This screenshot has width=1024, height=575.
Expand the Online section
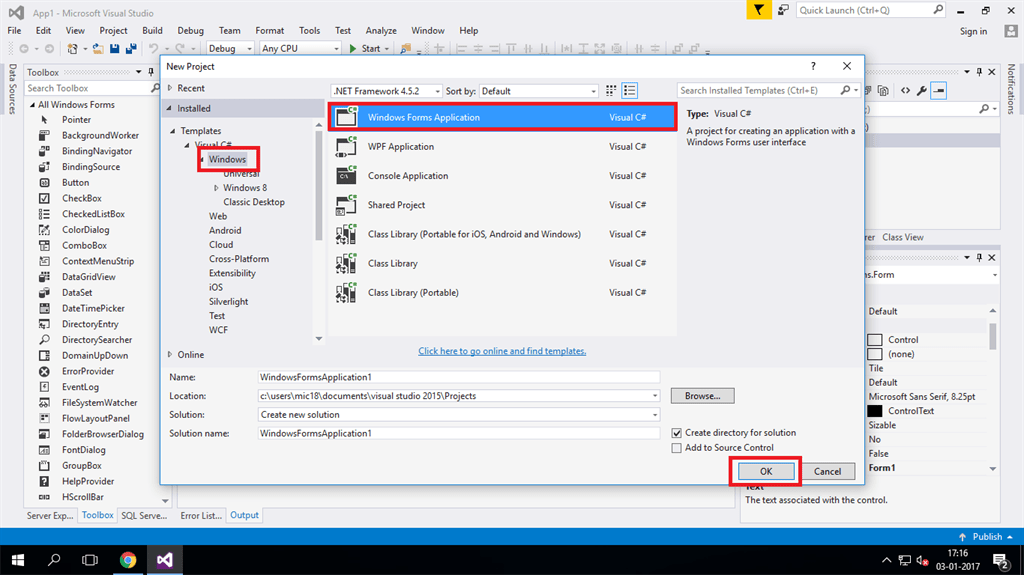point(170,354)
